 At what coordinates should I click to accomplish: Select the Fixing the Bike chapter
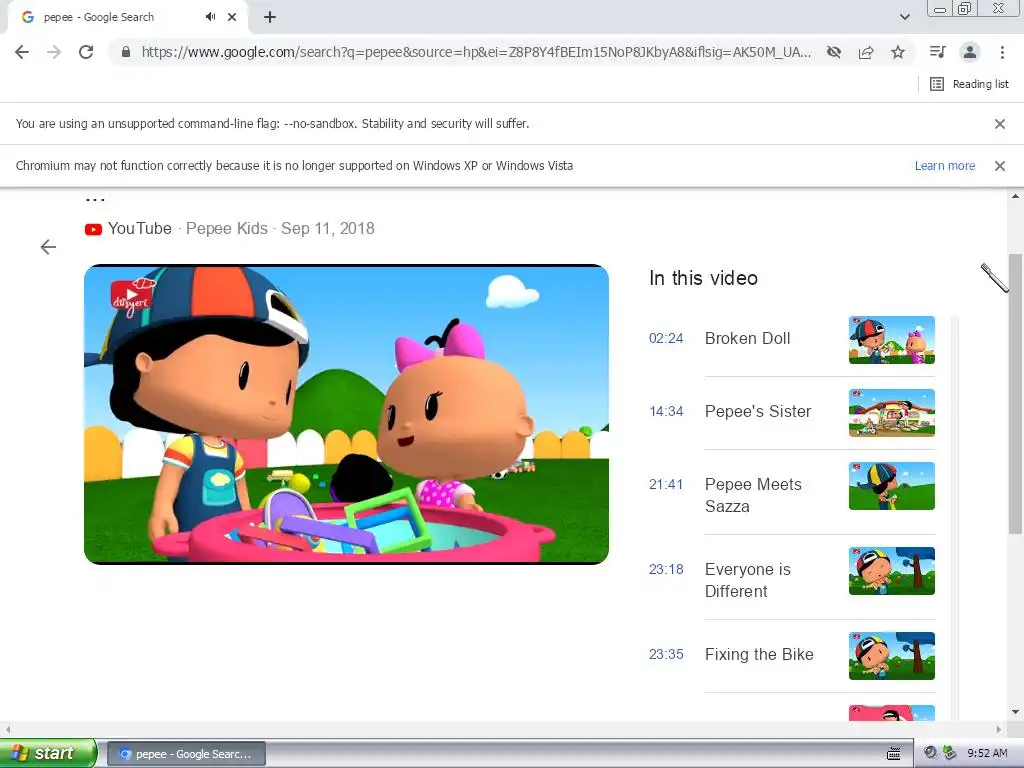pos(759,654)
